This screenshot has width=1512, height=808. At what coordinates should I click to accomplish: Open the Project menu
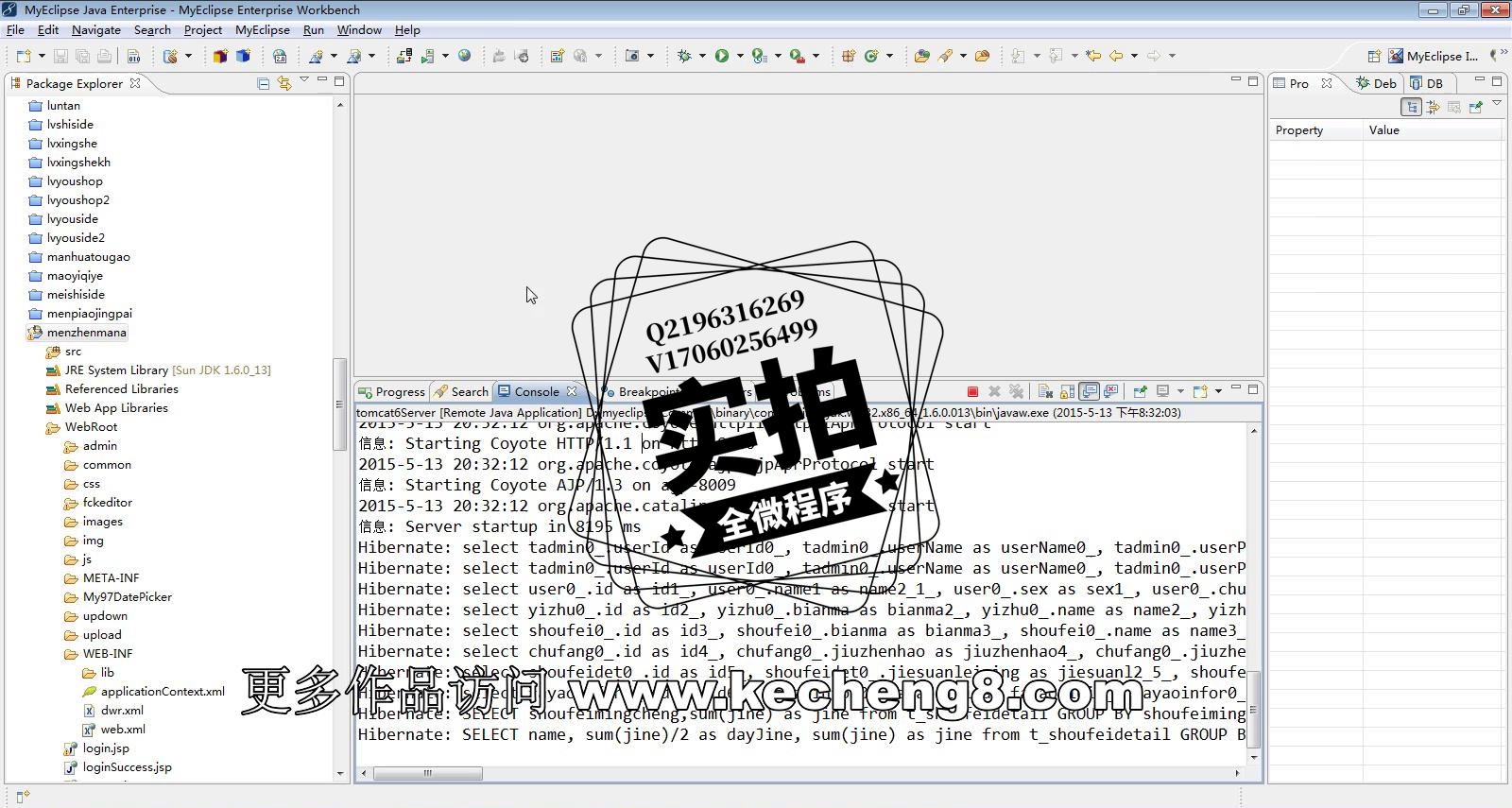(x=203, y=30)
